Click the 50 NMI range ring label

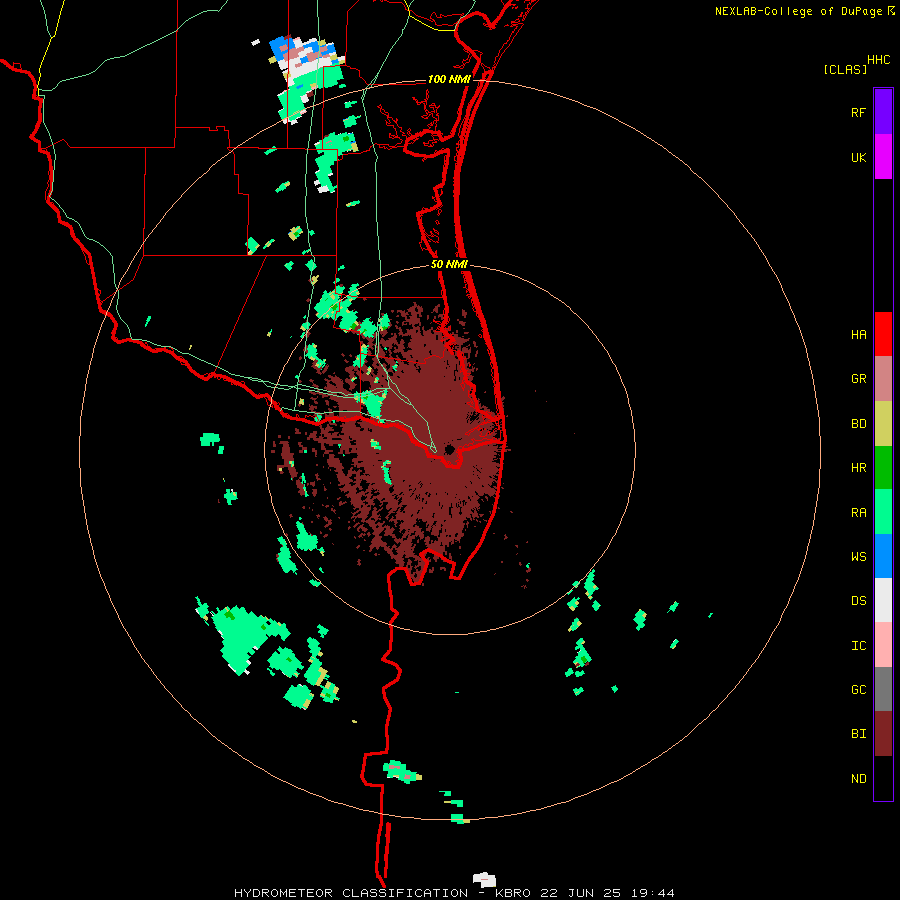tap(449, 264)
